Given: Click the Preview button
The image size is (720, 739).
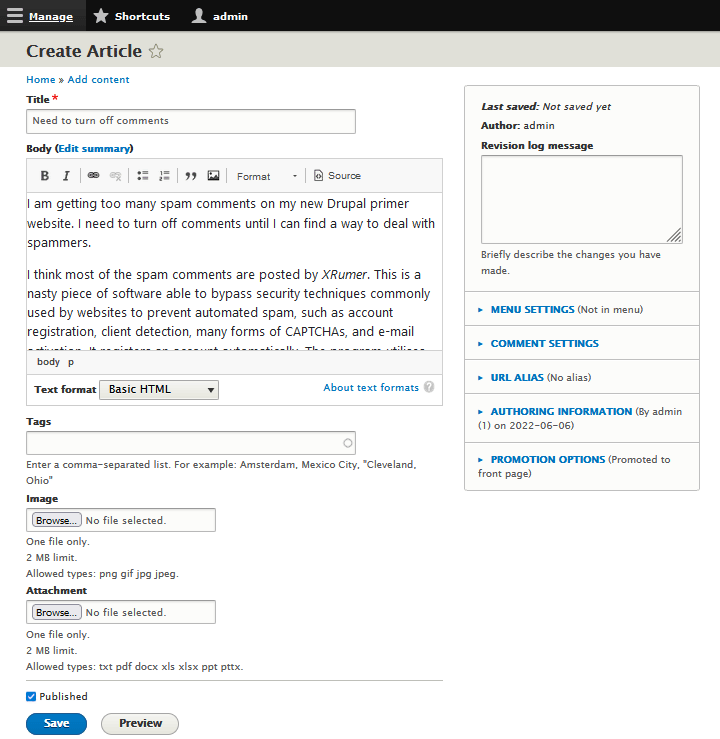Looking at the screenshot, I should (x=140, y=724).
